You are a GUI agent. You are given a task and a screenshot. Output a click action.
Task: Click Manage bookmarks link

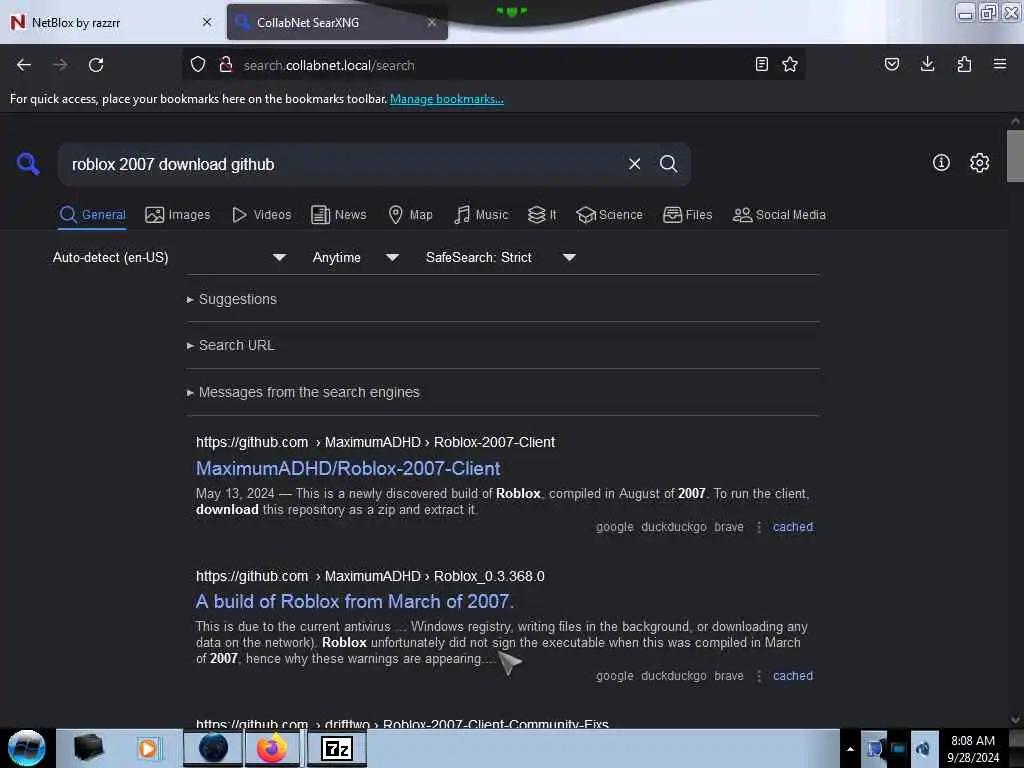[447, 99]
